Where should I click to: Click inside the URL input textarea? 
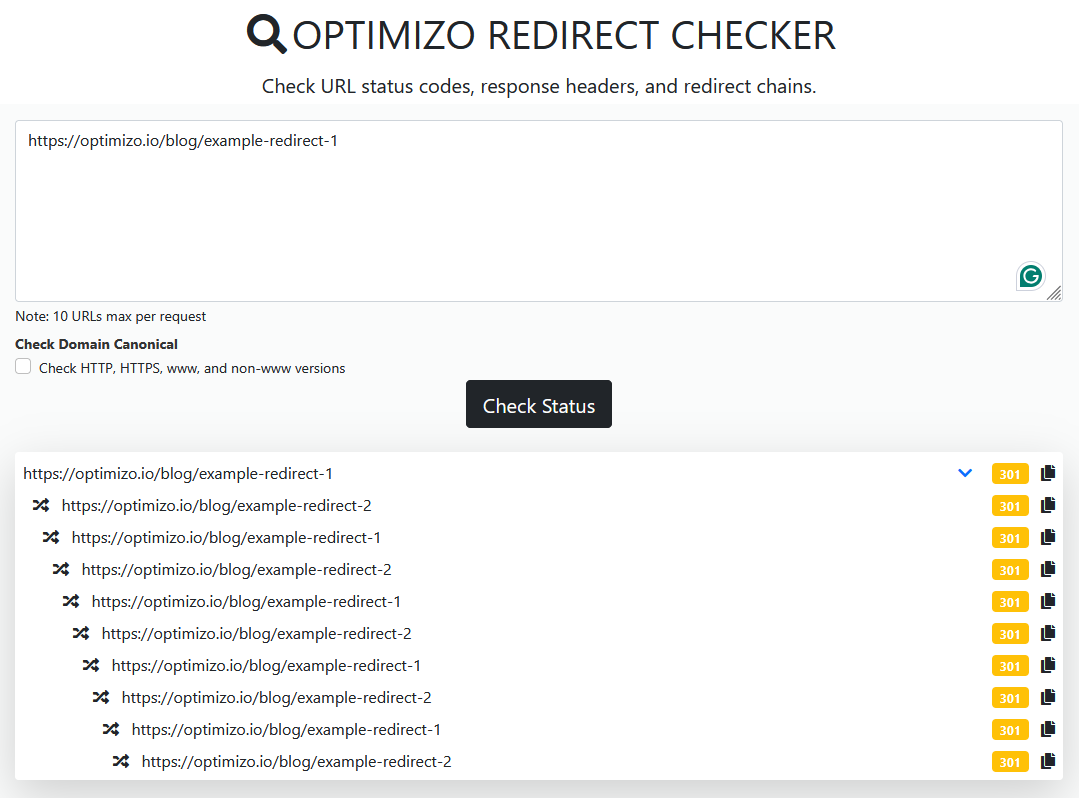click(x=500, y=200)
